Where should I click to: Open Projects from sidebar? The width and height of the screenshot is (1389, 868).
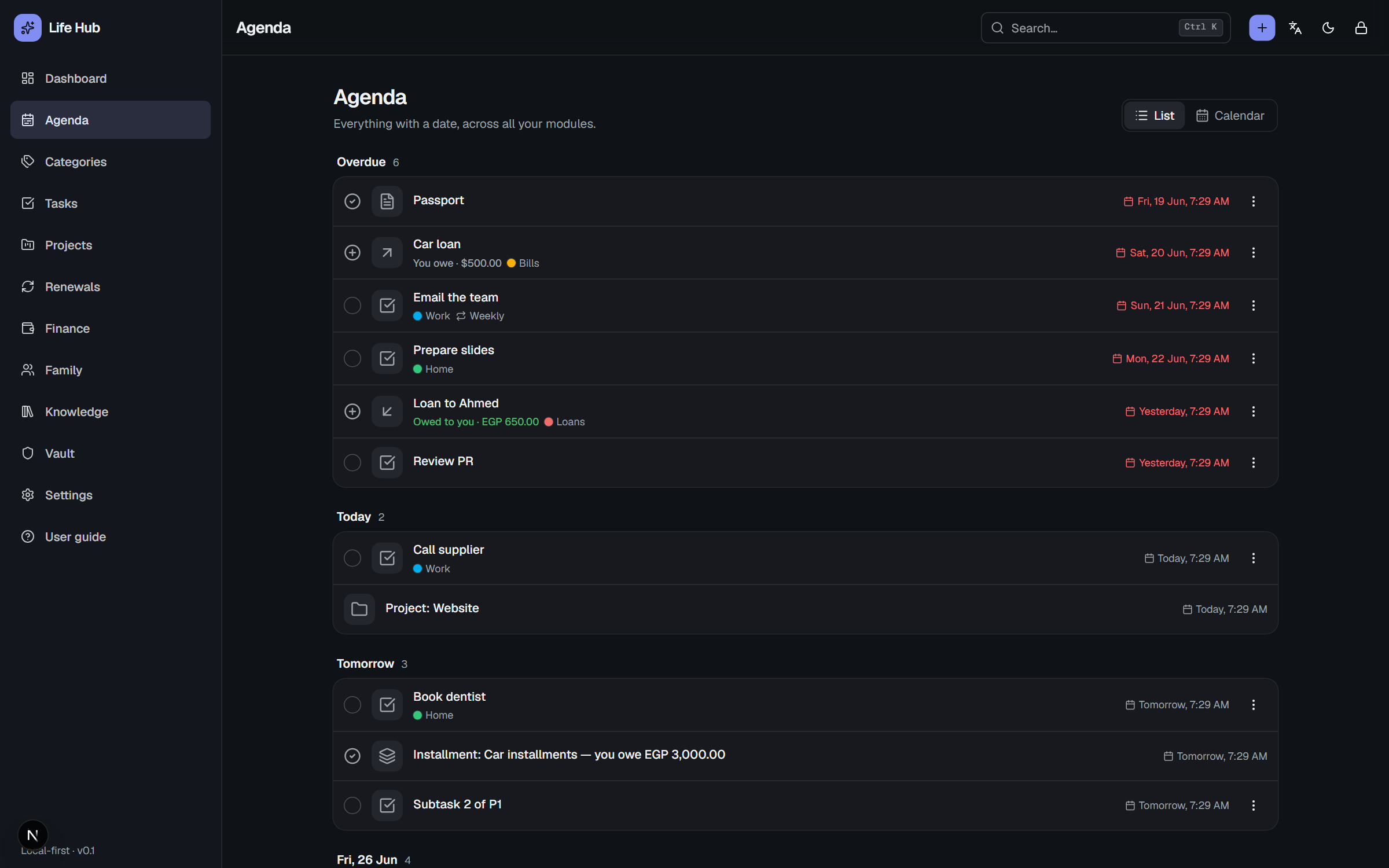coord(111,245)
